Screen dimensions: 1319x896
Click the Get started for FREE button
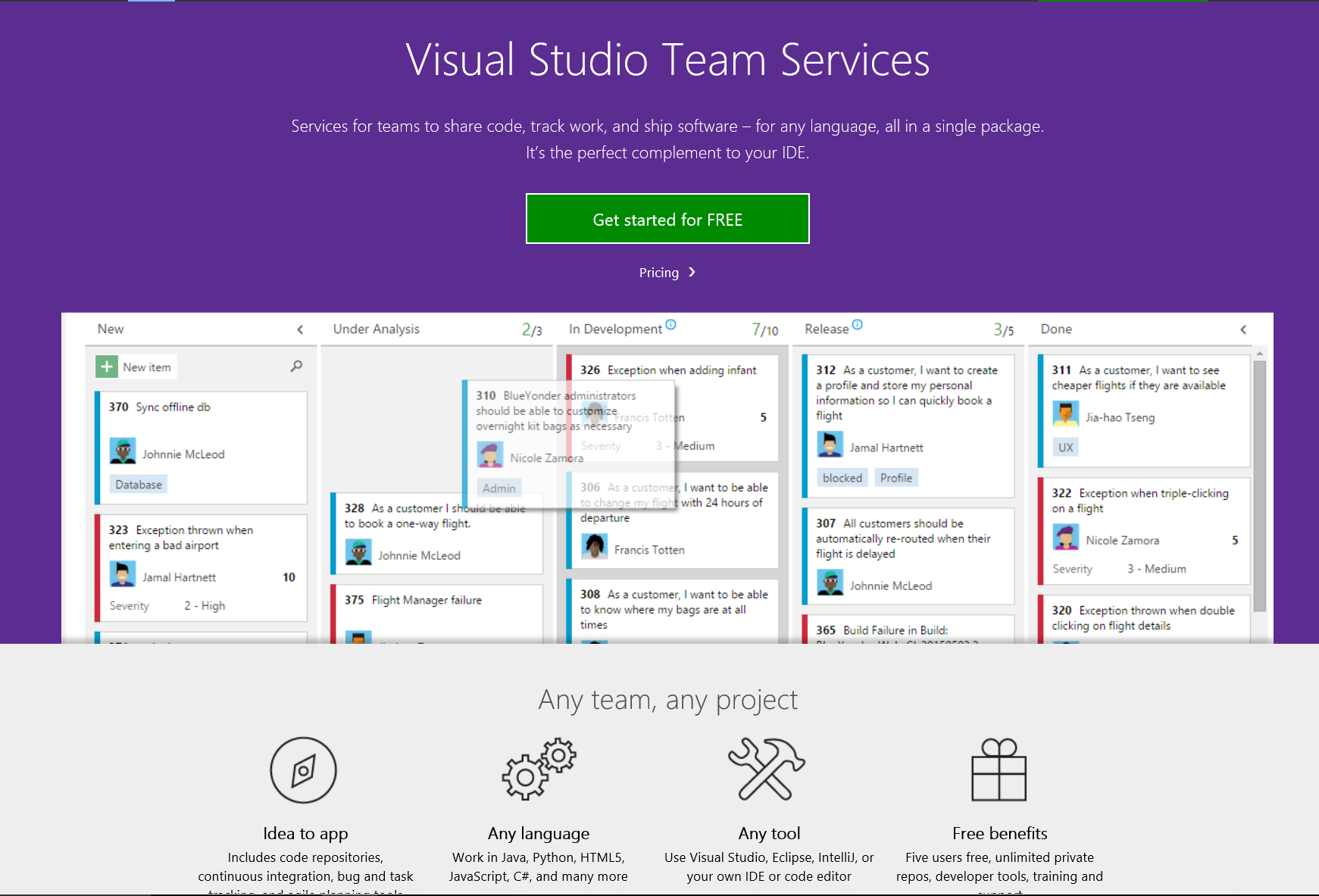[x=667, y=219]
